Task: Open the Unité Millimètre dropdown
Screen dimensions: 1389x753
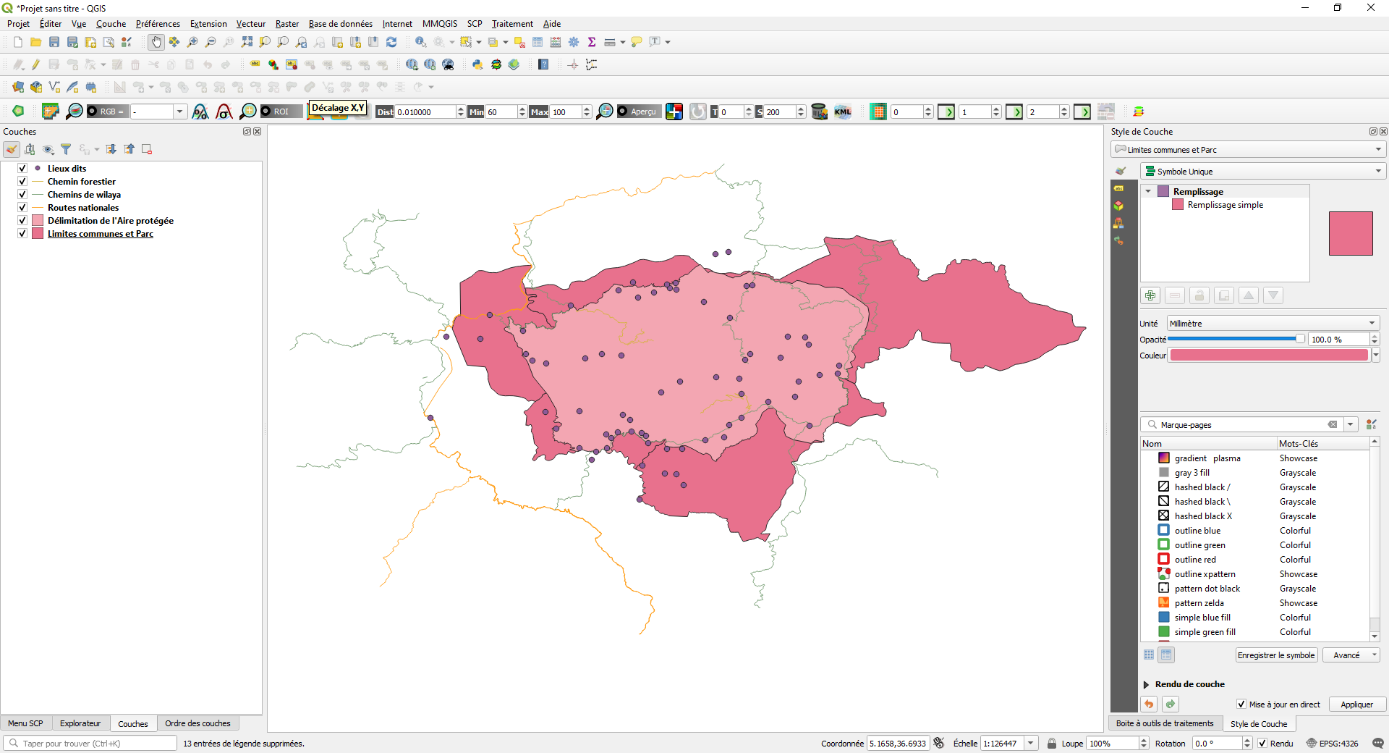Action: pyautogui.click(x=1273, y=323)
